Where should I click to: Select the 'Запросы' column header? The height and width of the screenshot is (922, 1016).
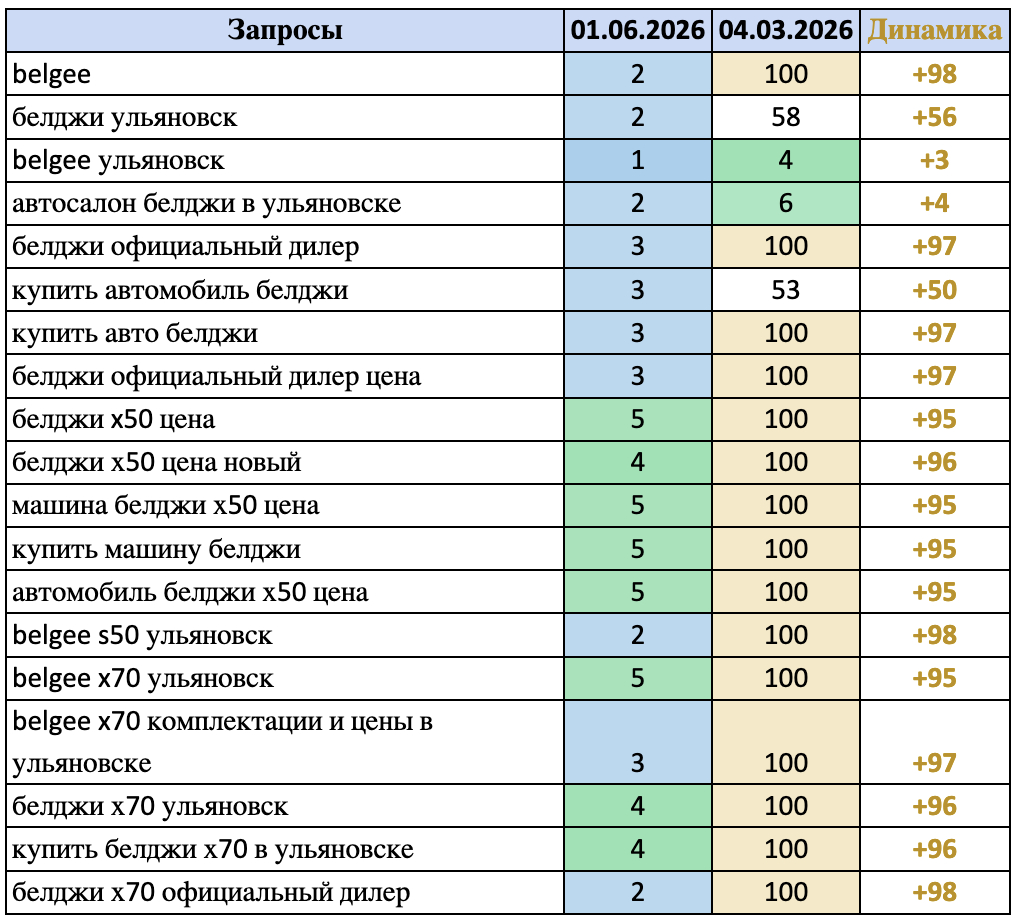(x=284, y=30)
